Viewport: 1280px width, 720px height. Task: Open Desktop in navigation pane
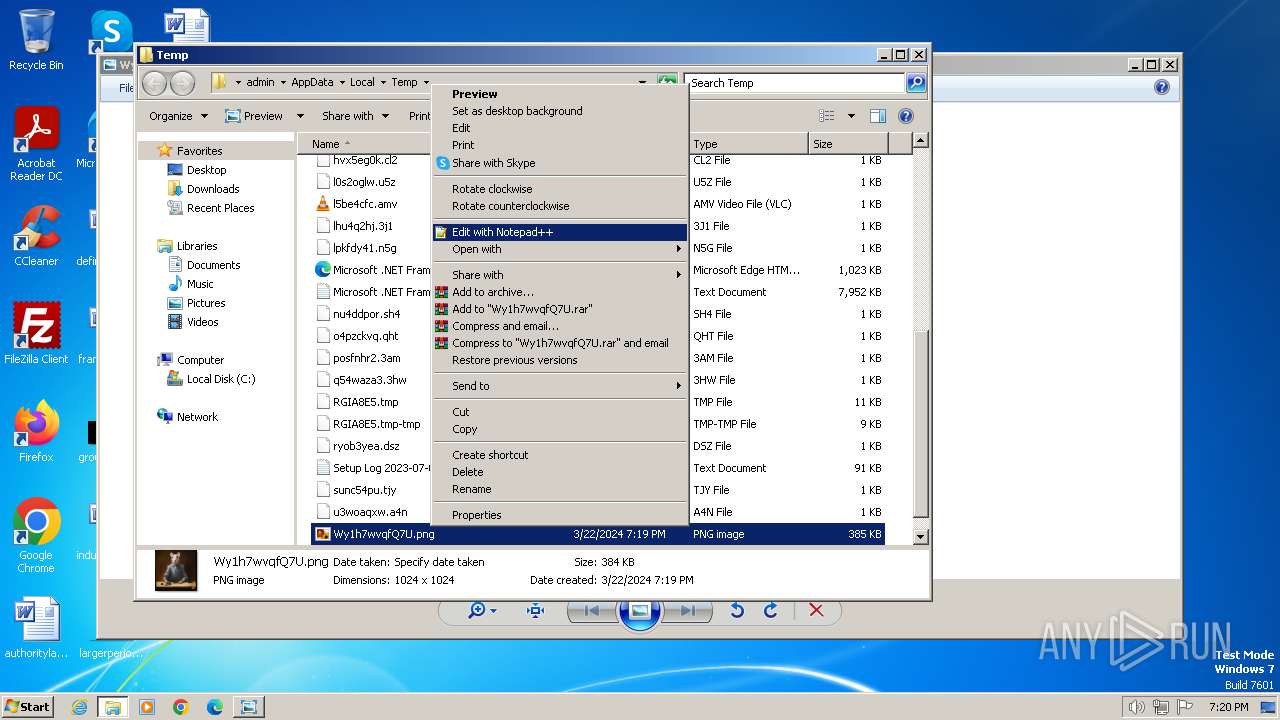pyautogui.click(x=206, y=170)
